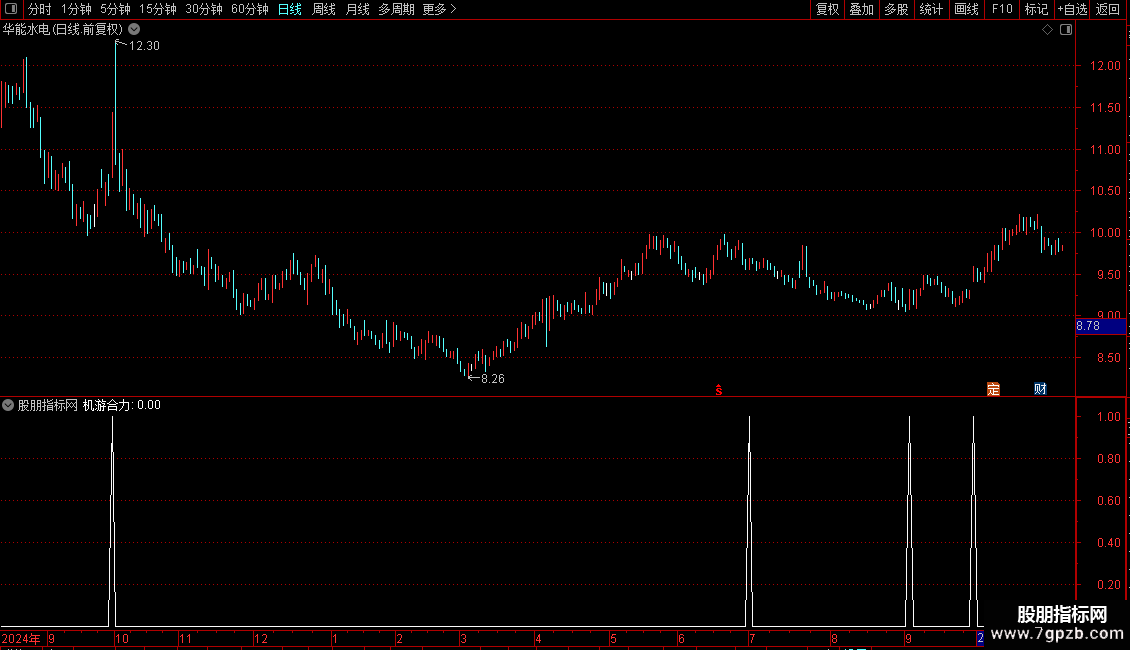Click the 股朋指标网 indicator name
Image resolution: width=1130 pixels, height=650 pixels.
click(48, 405)
